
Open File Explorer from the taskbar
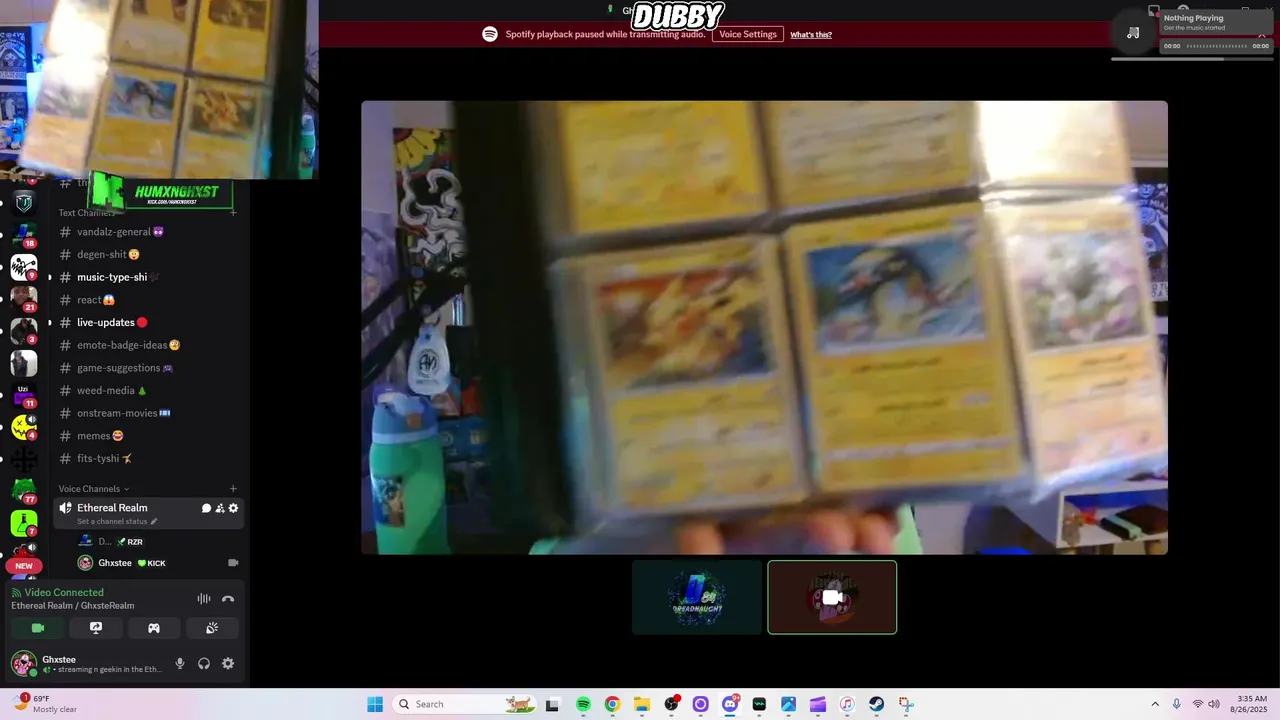pos(641,704)
